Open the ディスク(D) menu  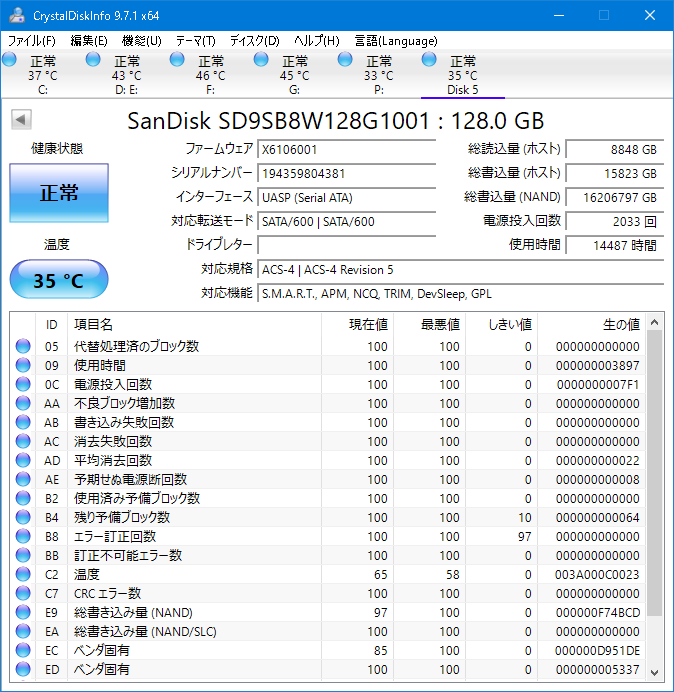coord(255,41)
